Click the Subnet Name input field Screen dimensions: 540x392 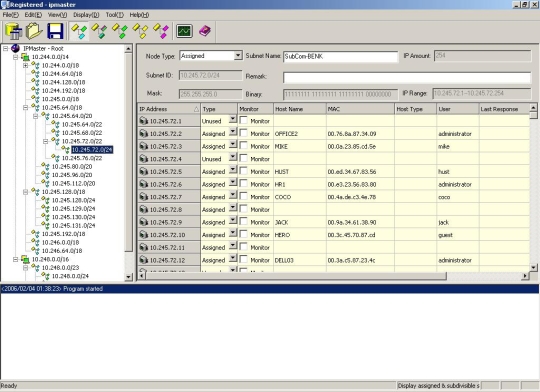pos(340,56)
